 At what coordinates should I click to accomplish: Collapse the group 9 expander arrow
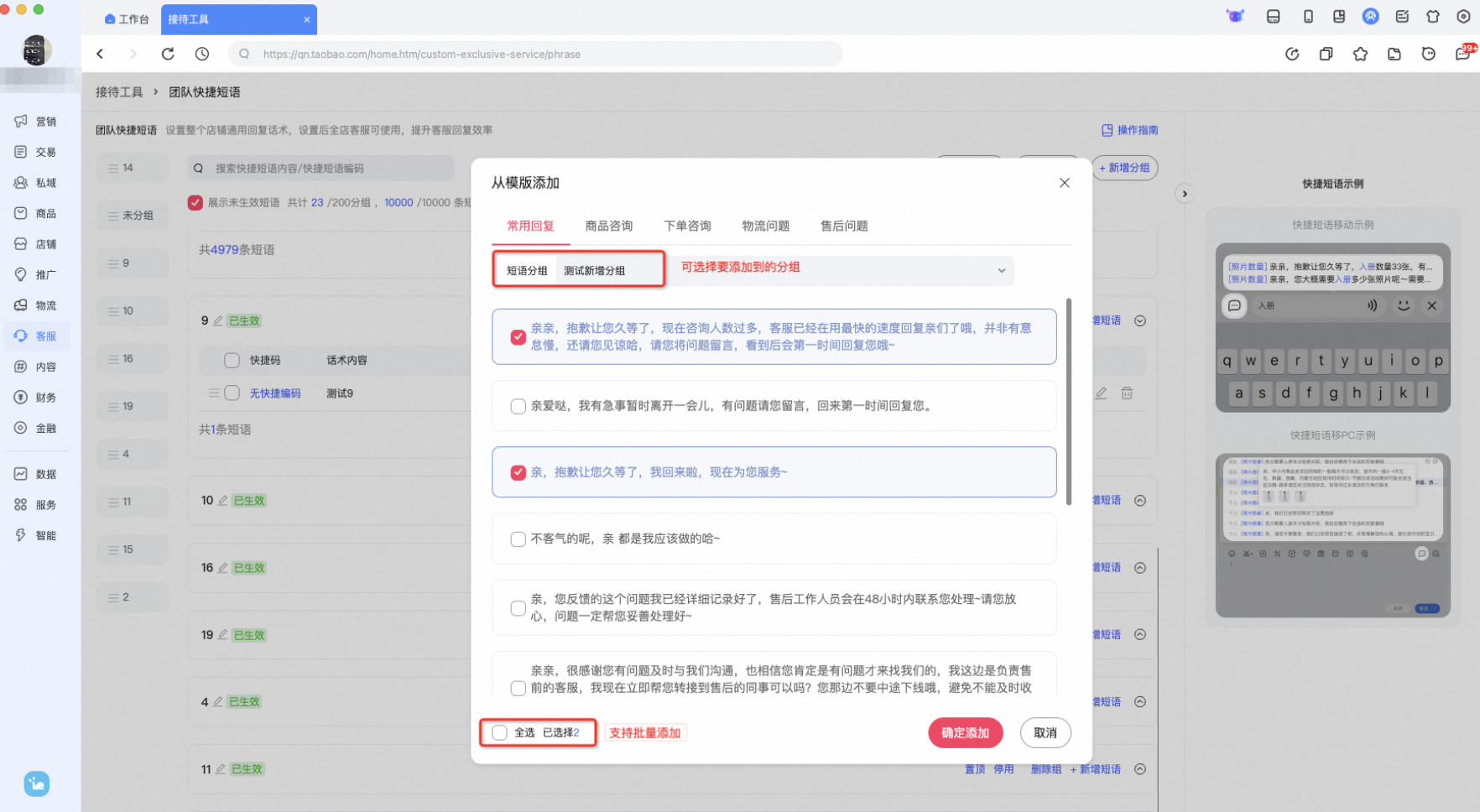pyautogui.click(x=1140, y=320)
